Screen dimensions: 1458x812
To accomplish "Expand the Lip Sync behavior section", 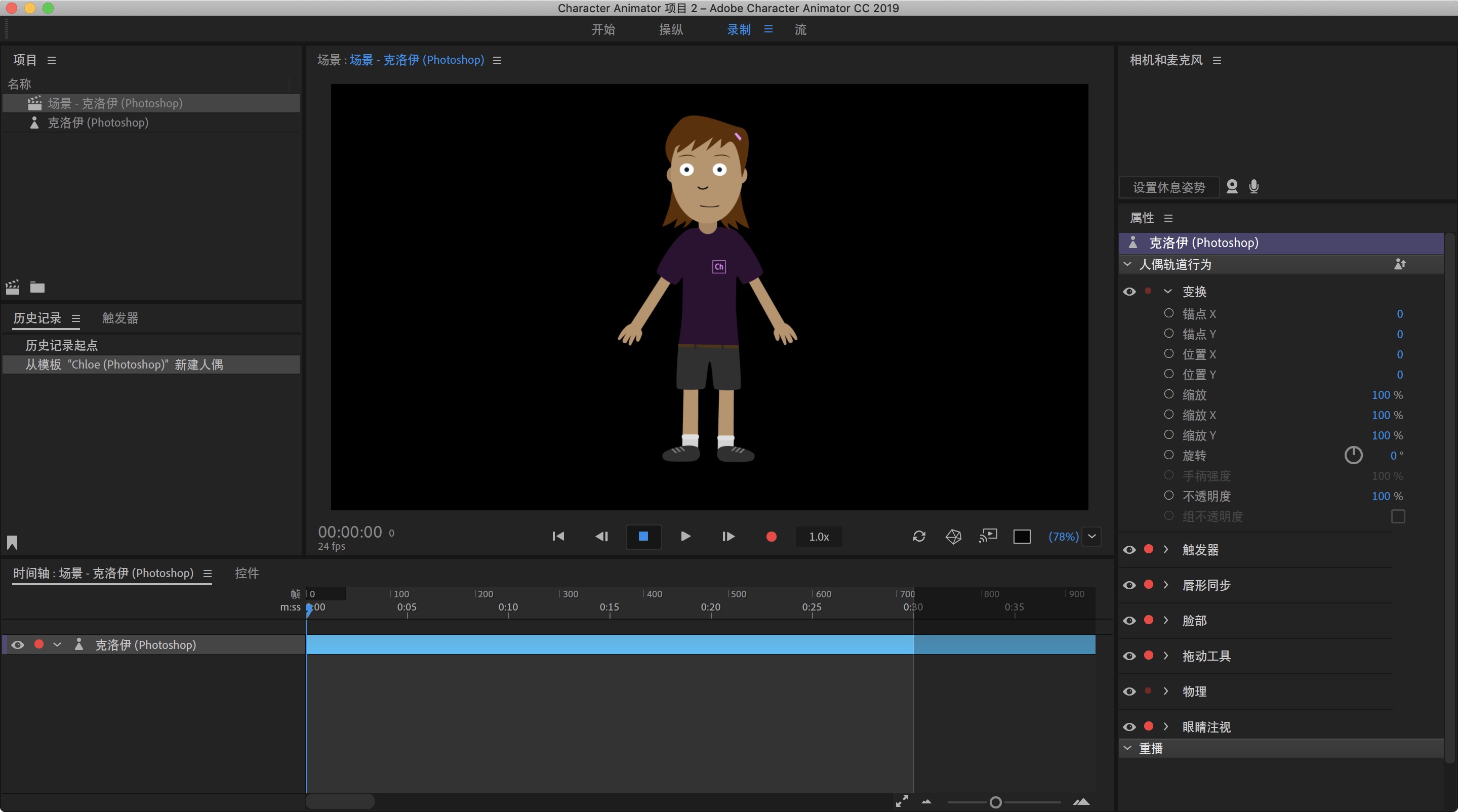I will (x=1166, y=585).
